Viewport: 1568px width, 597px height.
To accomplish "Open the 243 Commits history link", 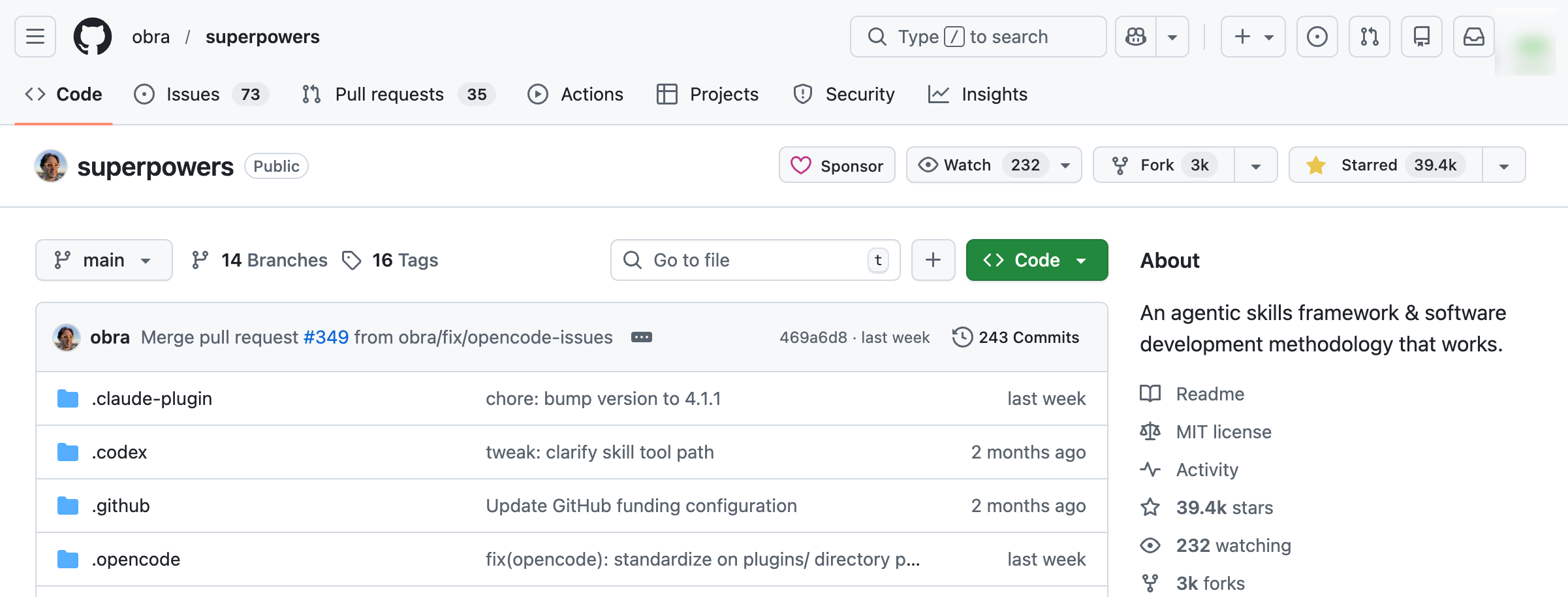I will (1016, 337).
